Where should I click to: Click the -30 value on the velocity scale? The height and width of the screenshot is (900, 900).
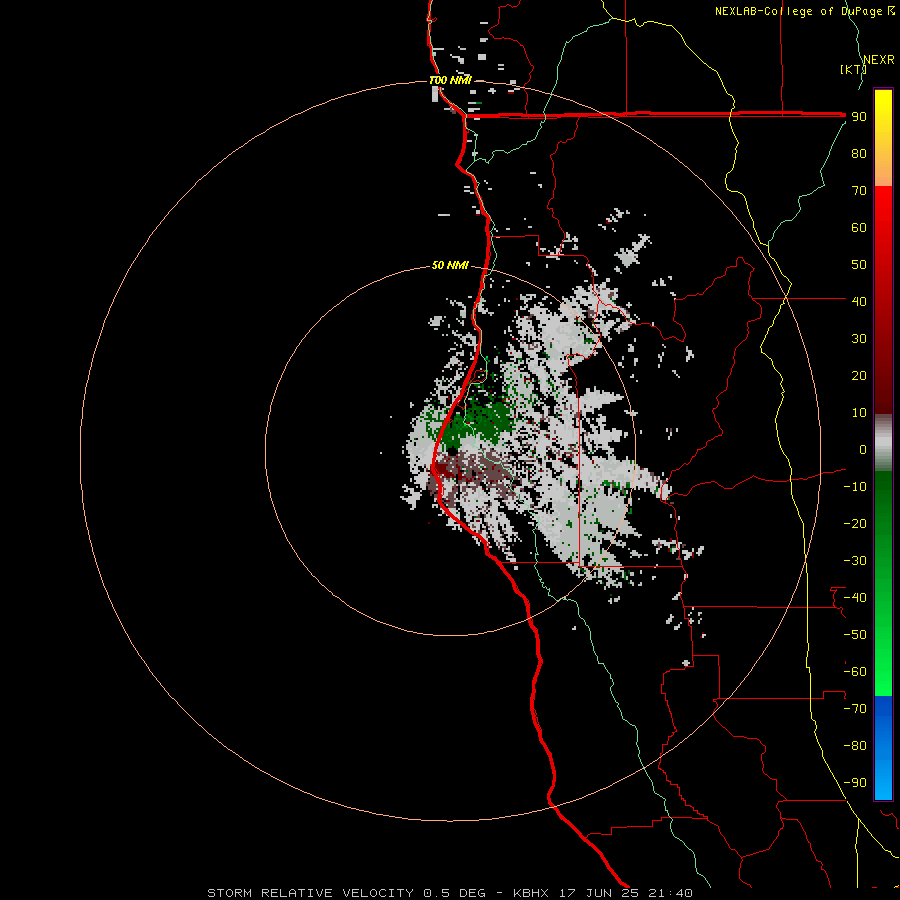(x=855, y=561)
